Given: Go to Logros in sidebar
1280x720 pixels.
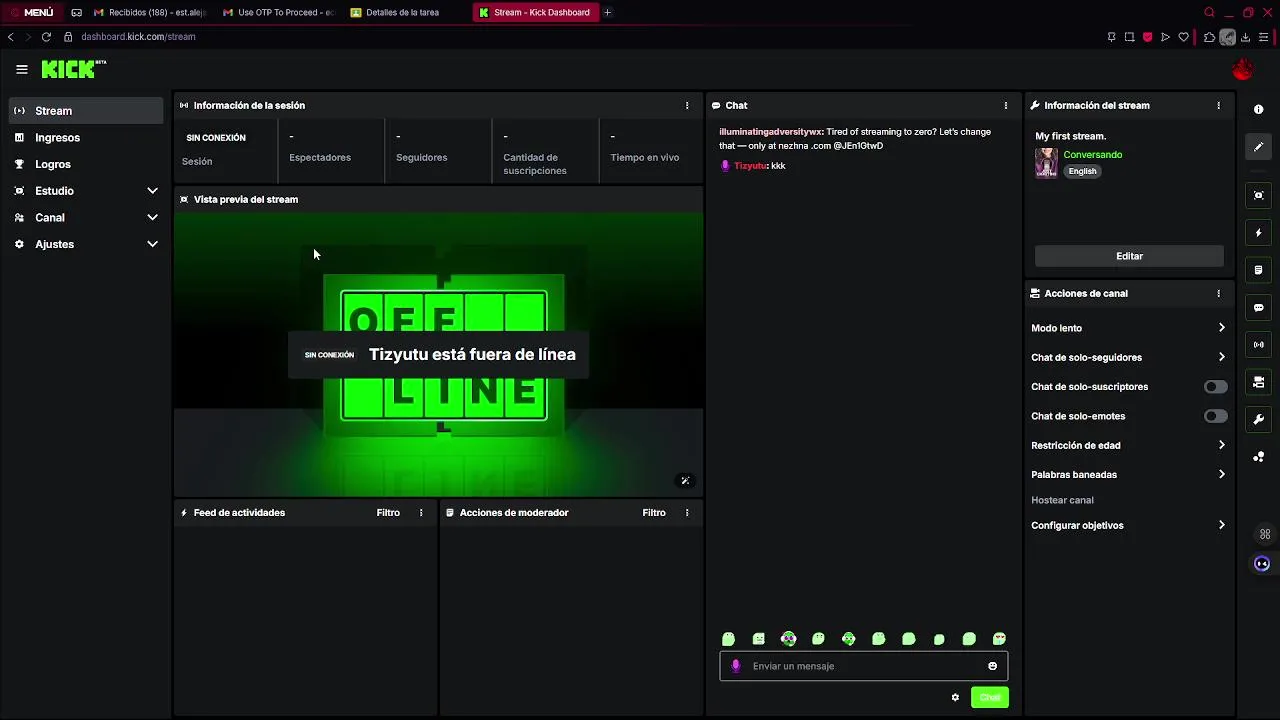Looking at the screenshot, I should (86, 164).
